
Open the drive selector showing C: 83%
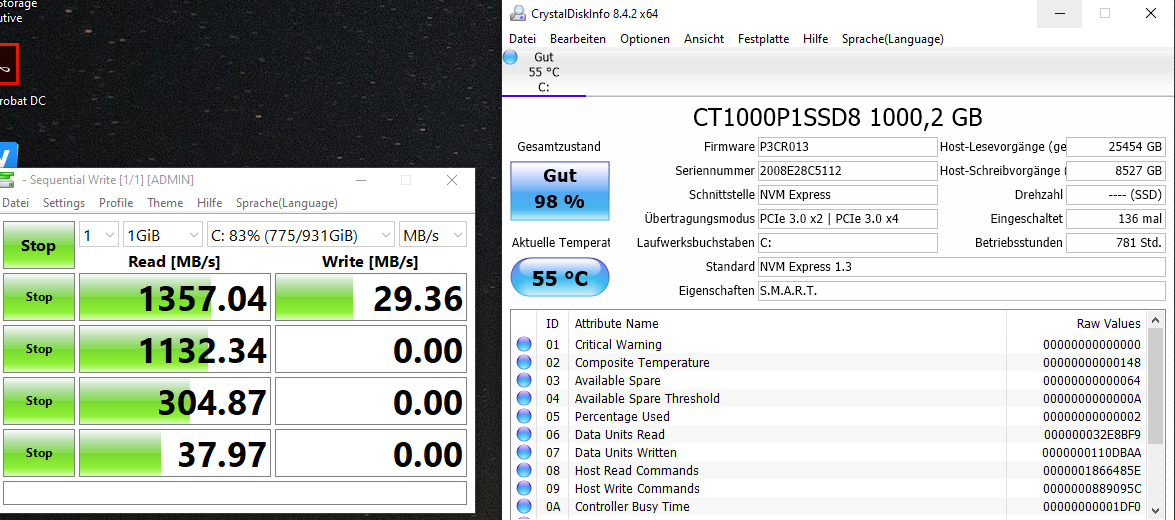(300, 235)
